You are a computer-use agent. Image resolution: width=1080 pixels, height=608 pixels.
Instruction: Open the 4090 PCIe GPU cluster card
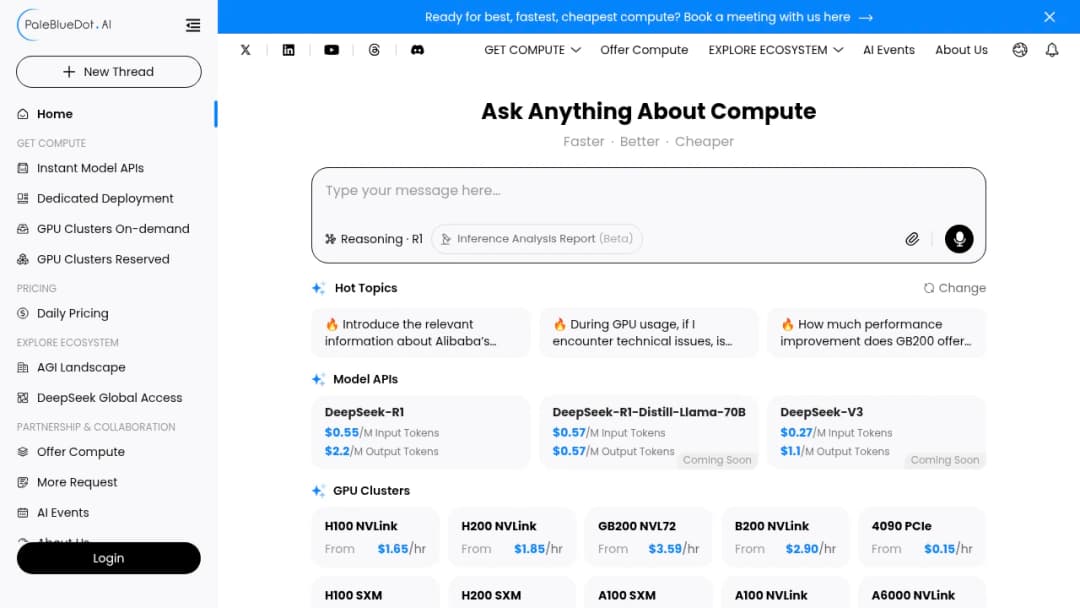(x=922, y=537)
